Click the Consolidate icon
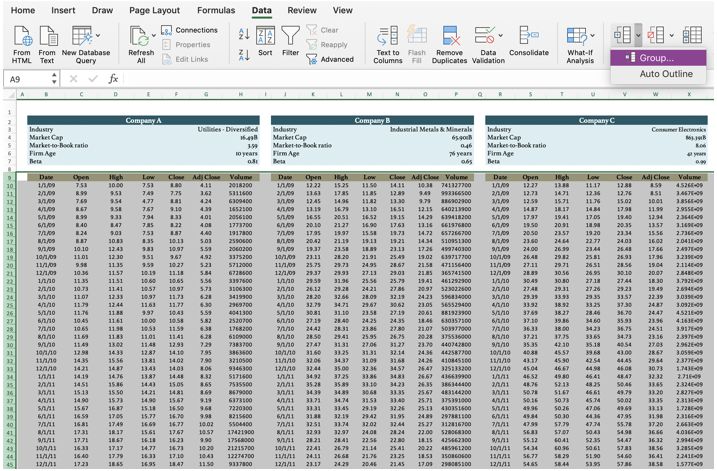Screen dimensions: 717x471 pos(529,41)
